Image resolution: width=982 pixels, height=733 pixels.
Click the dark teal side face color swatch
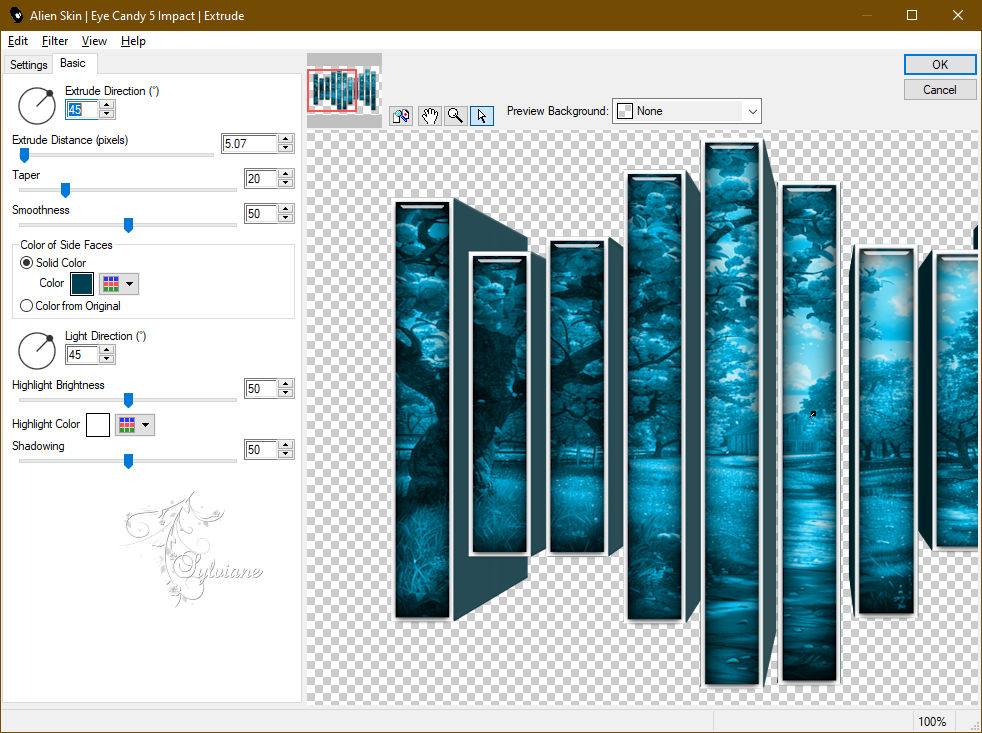point(82,284)
